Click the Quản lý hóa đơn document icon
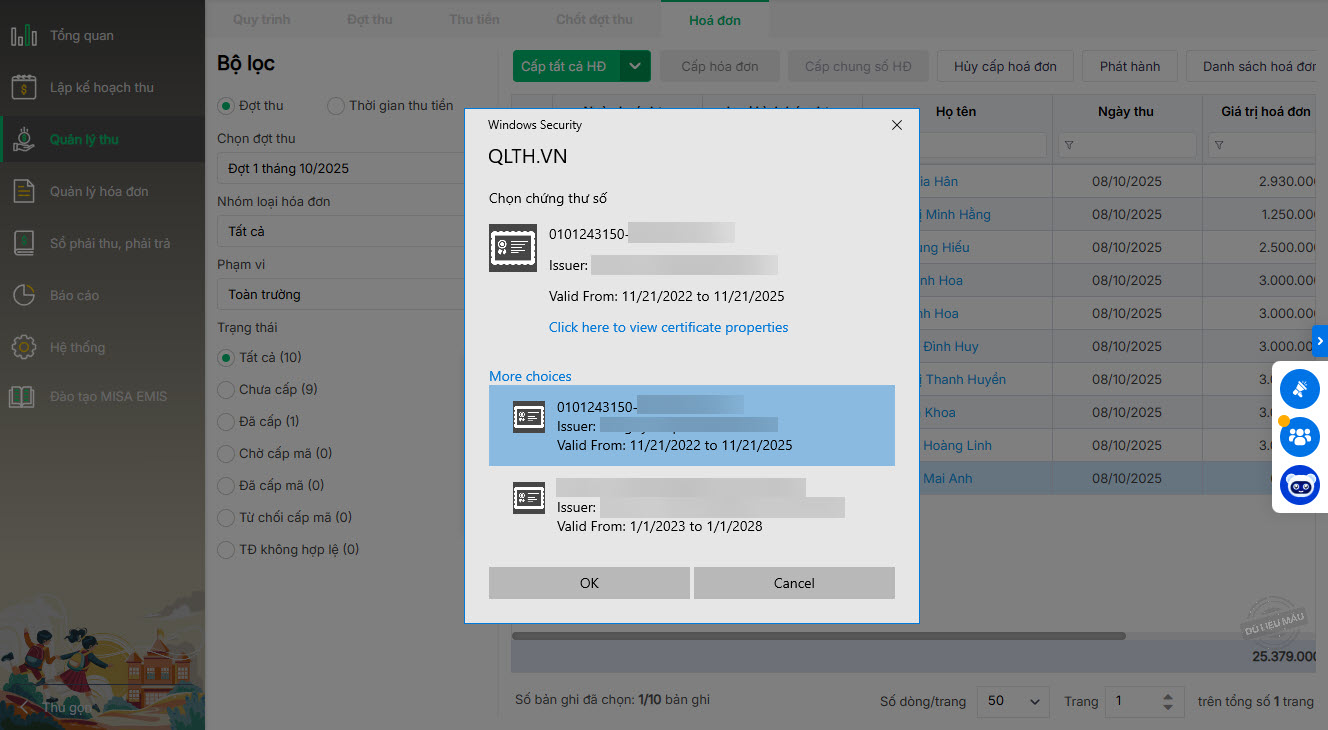The image size is (1328, 730). point(24,192)
